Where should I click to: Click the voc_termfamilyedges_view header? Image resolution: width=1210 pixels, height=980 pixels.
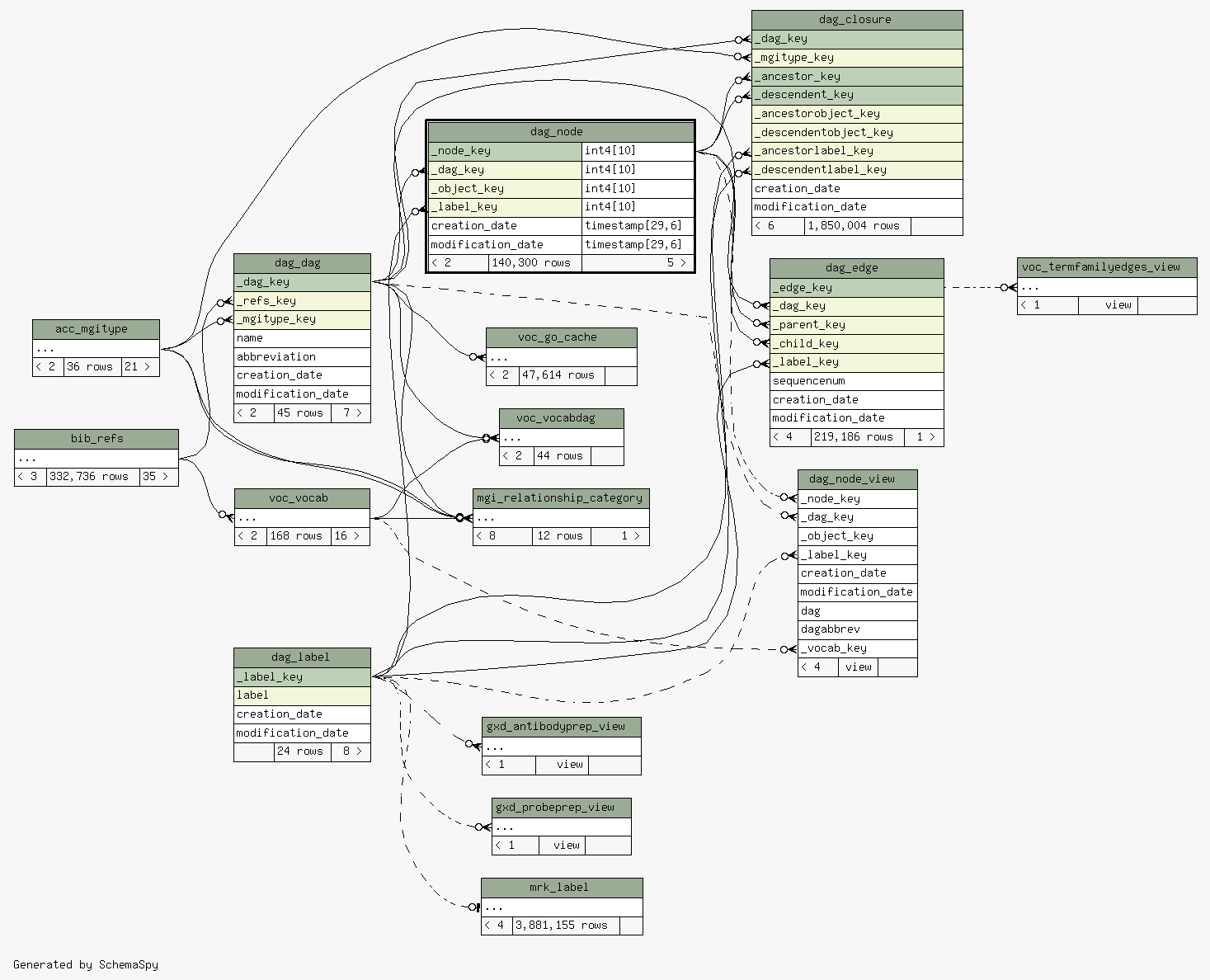click(1107, 267)
